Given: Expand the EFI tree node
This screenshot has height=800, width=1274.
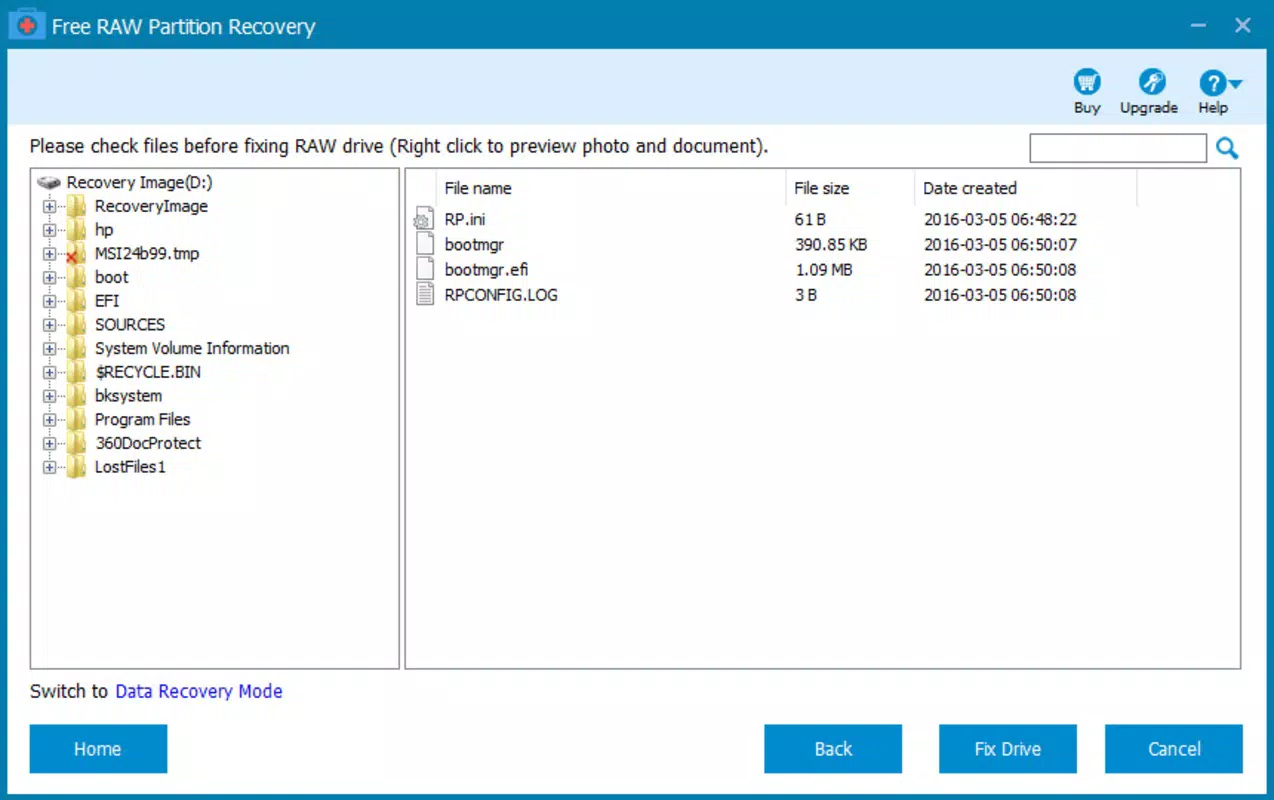Looking at the screenshot, I should pyautogui.click(x=49, y=301).
